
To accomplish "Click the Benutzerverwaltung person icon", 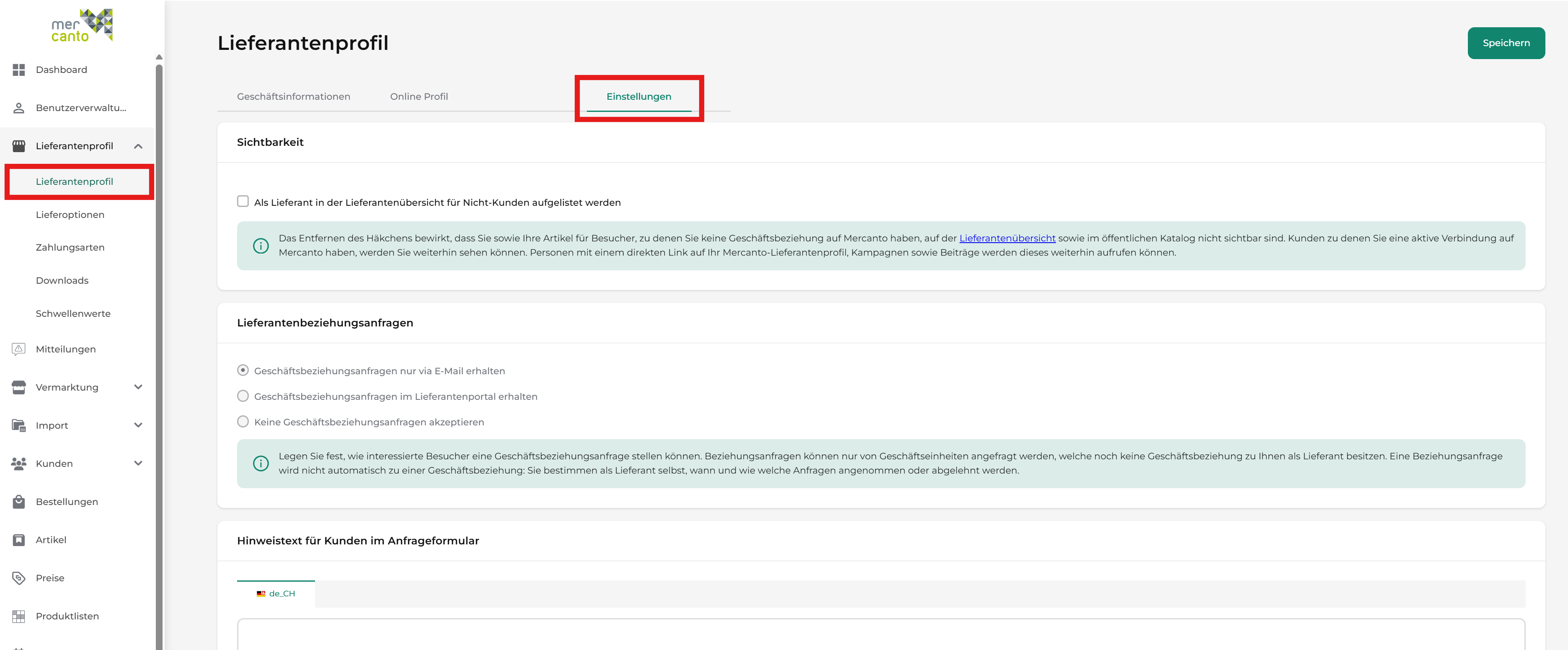I will 19,108.
